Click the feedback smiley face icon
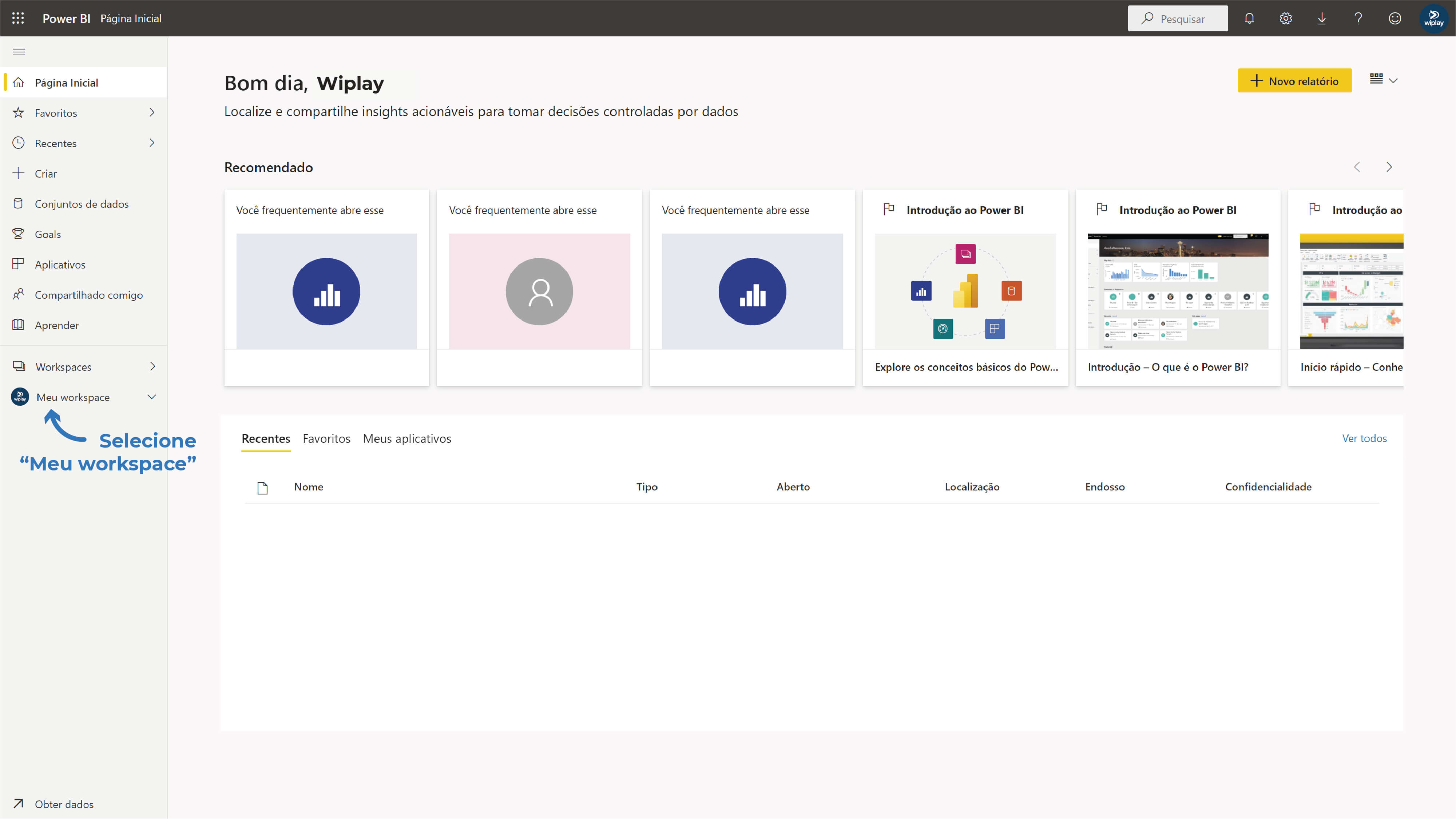Image resolution: width=1456 pixels, height=819 pixels. coord(1394,19)
